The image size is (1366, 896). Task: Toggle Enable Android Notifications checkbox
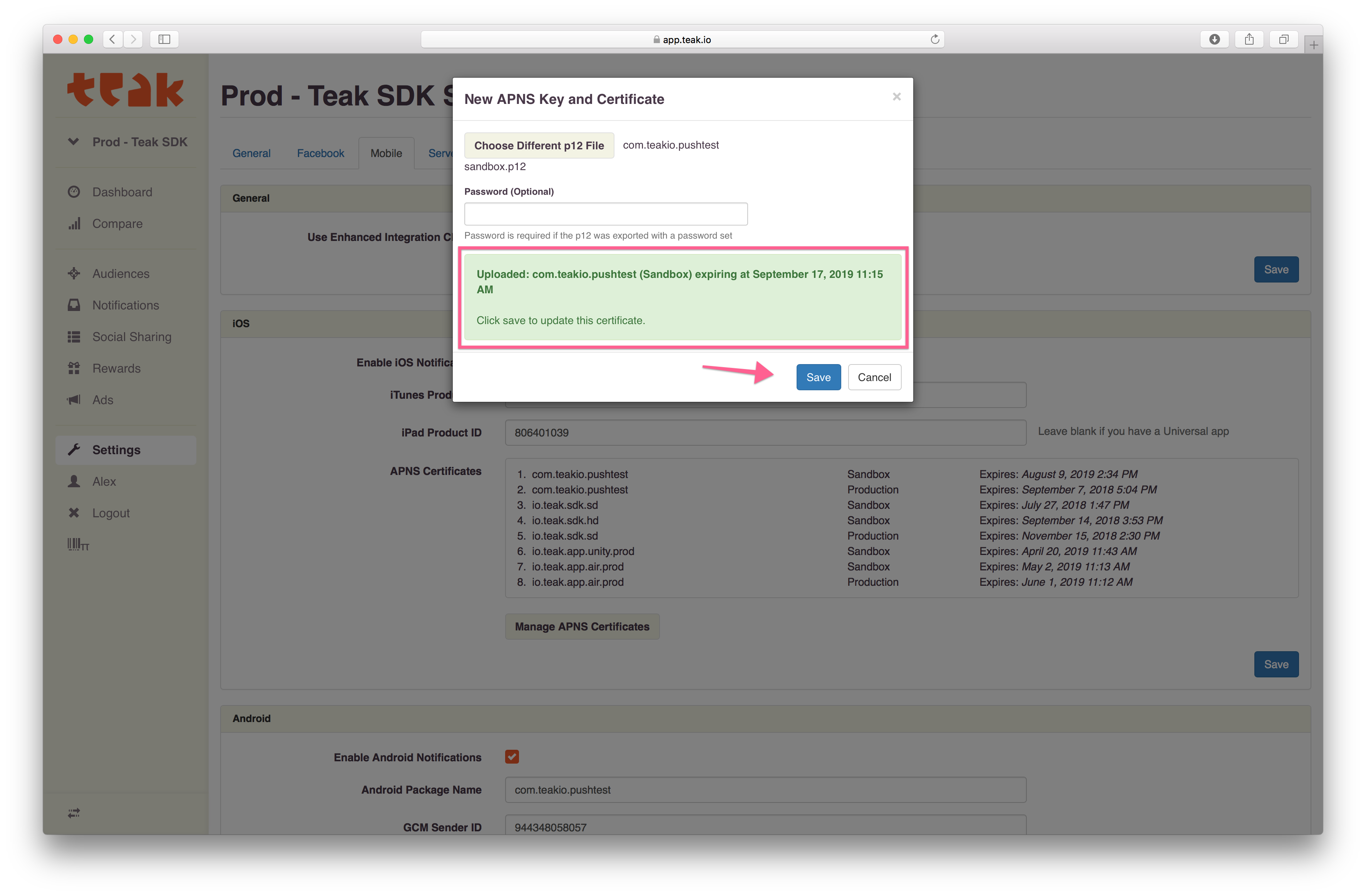coord(512,757)
